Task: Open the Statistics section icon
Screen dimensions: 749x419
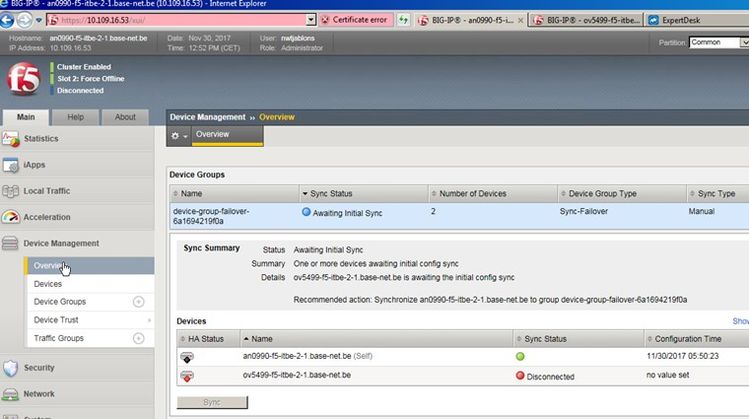Action: tap(11, 139)
